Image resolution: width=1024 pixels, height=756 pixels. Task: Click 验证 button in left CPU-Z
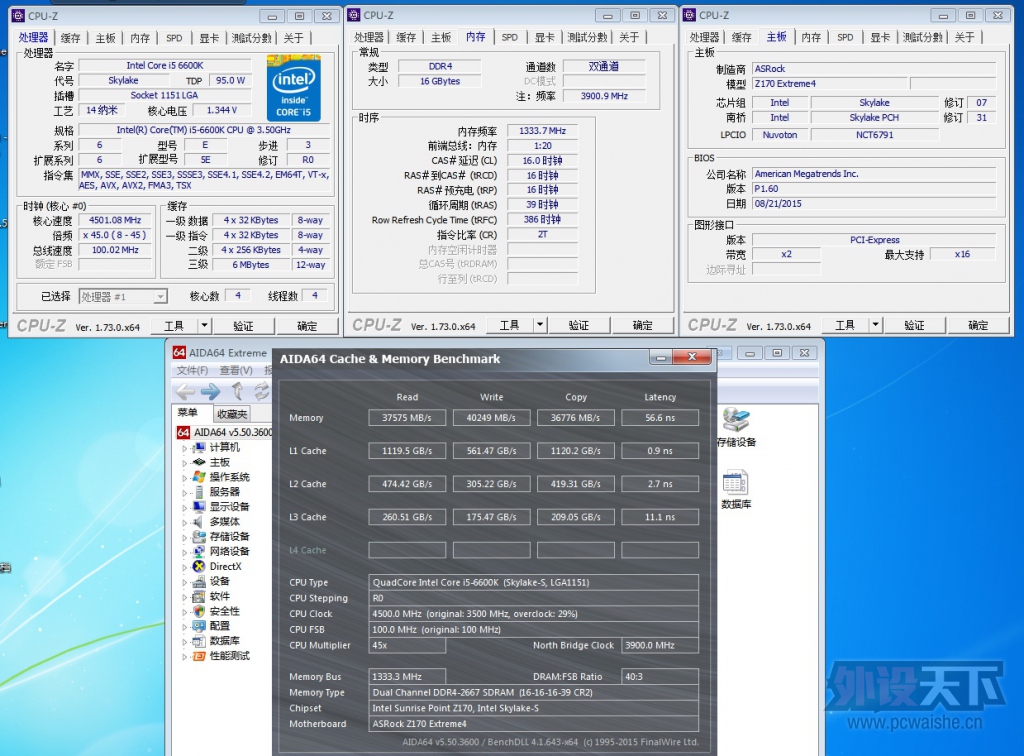pyautogui.click(x=244, y=326)
